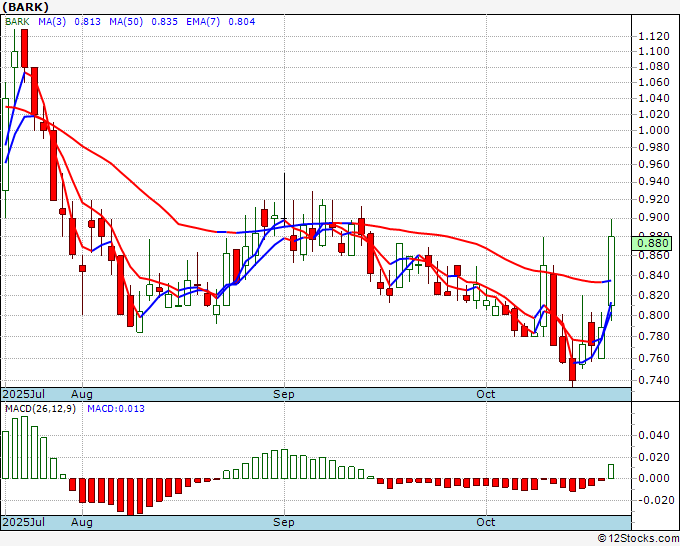The width and height of the screenshot is (680, 546).
Task: Click the 2025Jul label on the price timeline
Action: 24,395
